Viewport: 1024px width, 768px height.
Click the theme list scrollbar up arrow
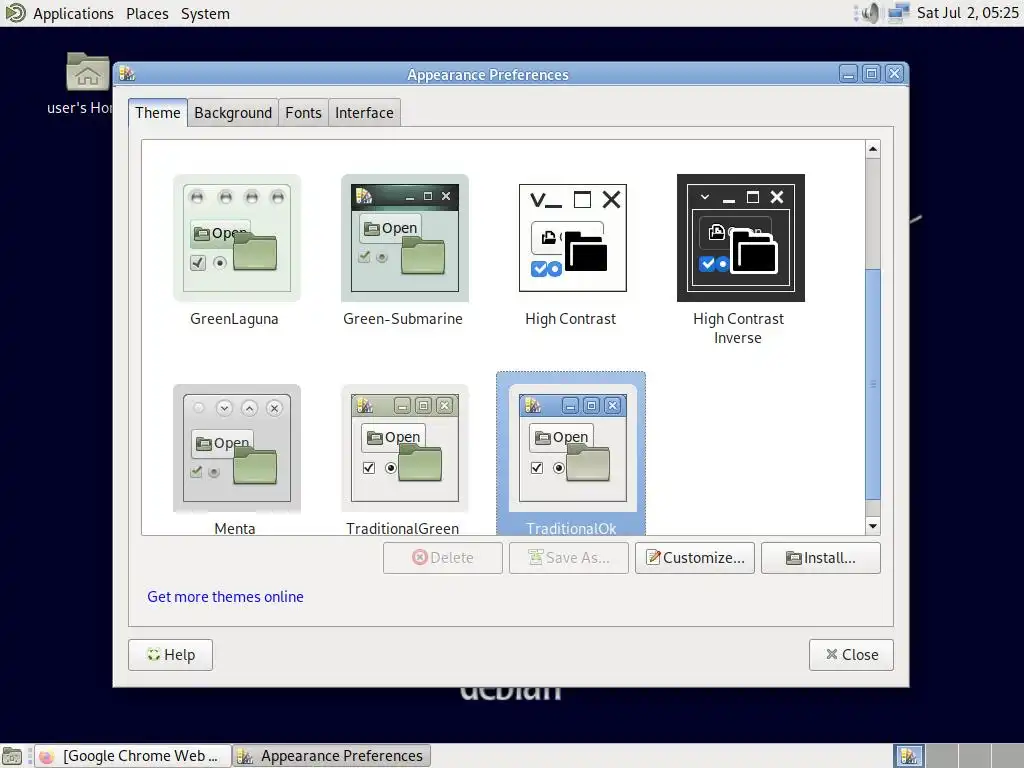click(872, 150)
